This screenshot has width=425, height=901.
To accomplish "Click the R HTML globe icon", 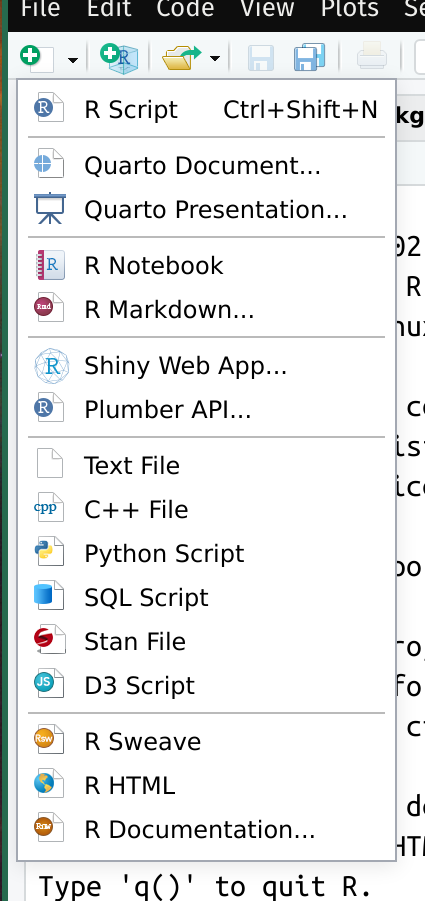I will coord(49,784).
